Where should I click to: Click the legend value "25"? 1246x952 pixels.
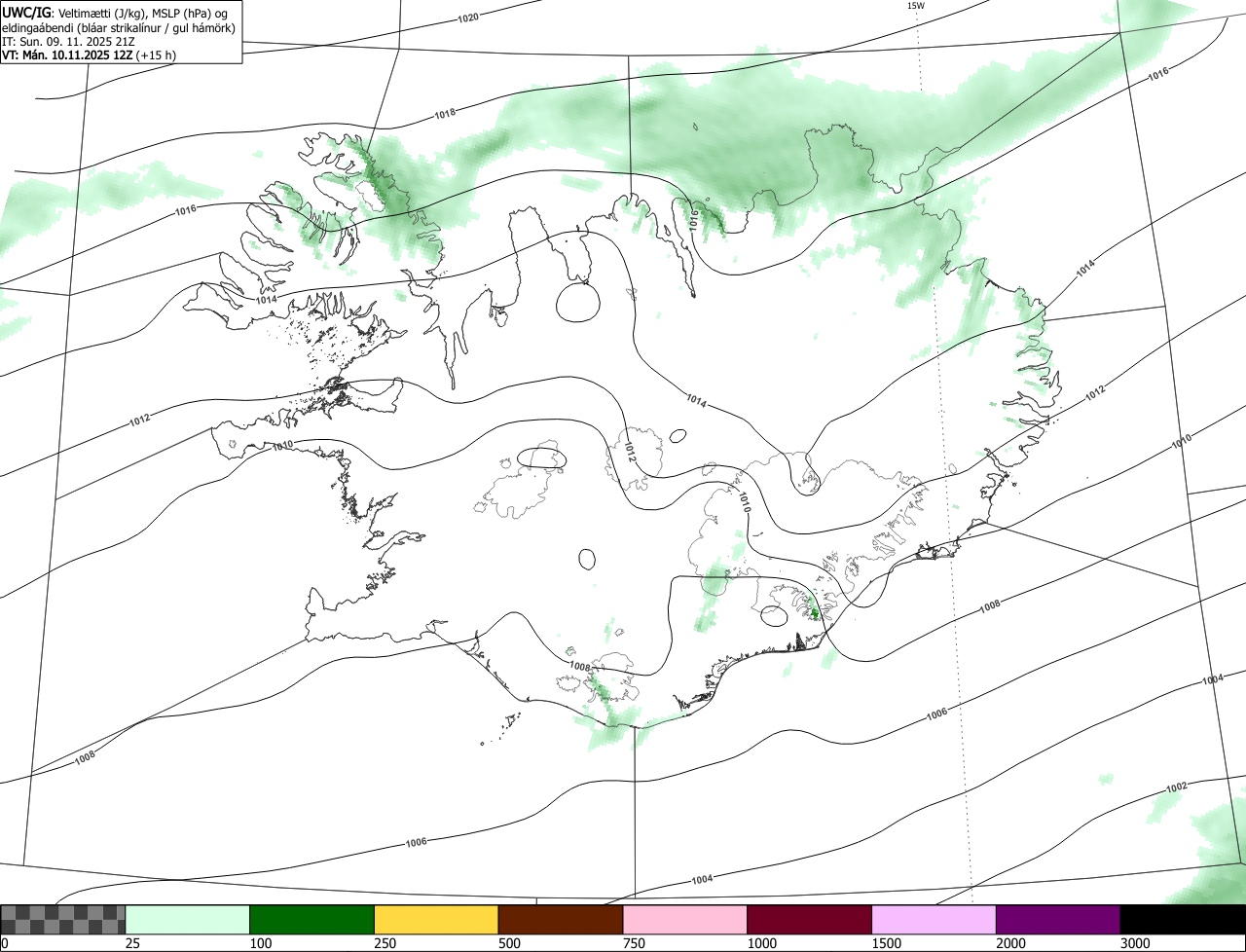pos(132,943)
